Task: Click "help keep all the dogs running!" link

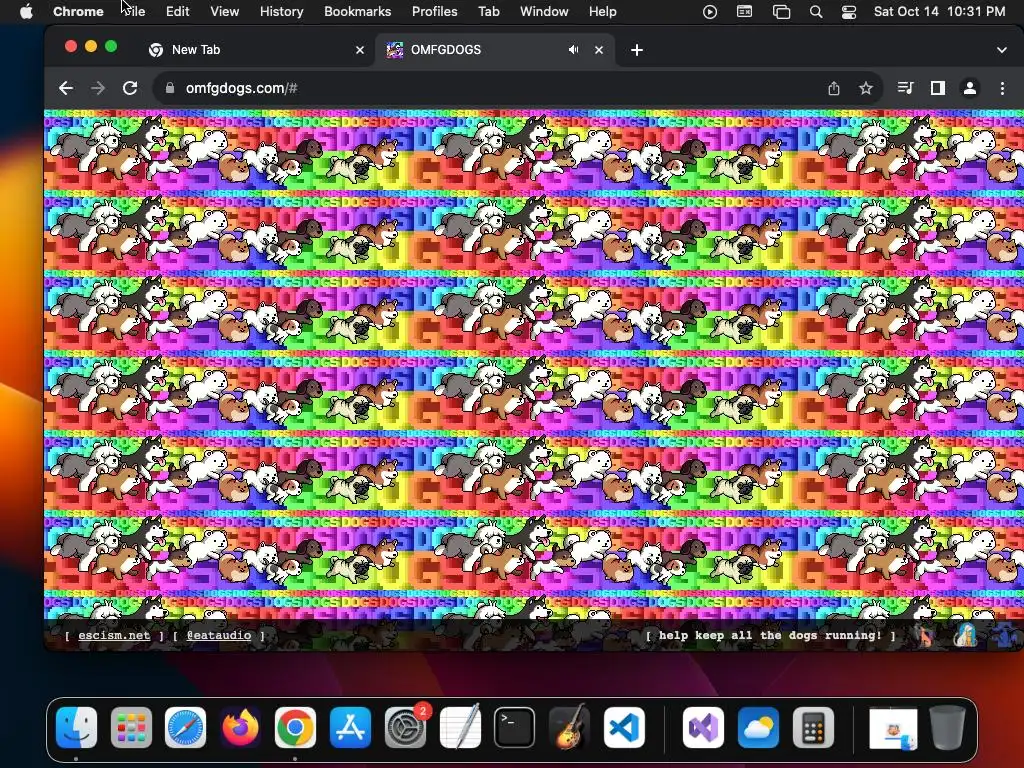Action: [771, 635]
